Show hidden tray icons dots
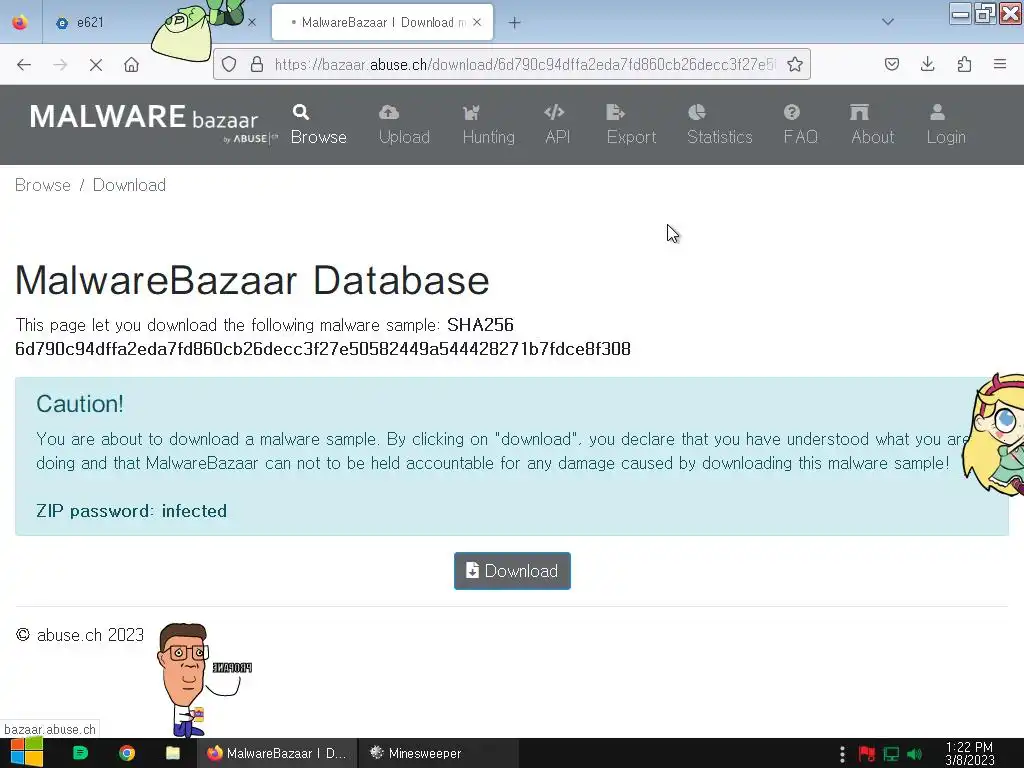The height and width of the screenshot is (768, 1024). tap(842, 754)
